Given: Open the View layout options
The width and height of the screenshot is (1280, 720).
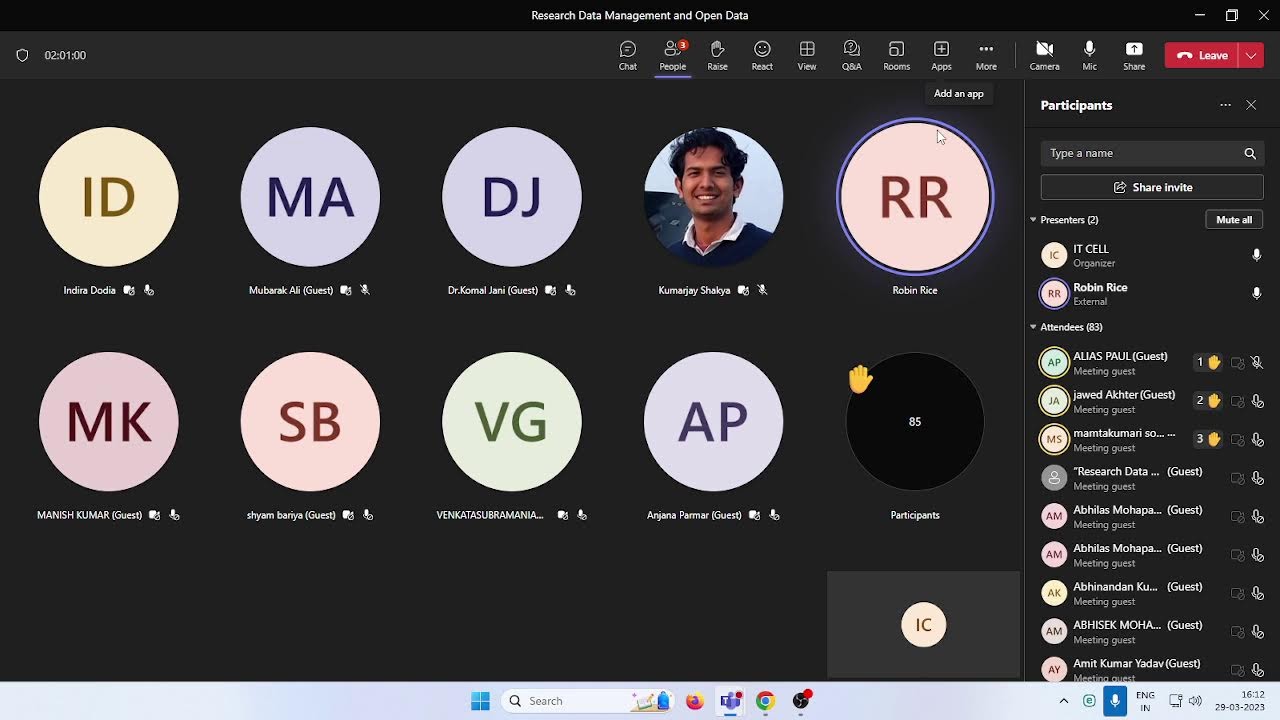Looking at the screenshot, I should 806,55.
